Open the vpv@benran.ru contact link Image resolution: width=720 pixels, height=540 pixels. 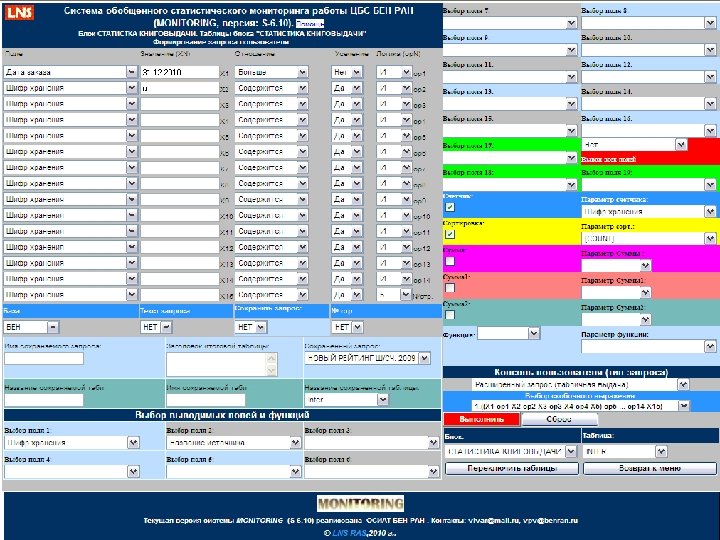click(x=553, y=521)
